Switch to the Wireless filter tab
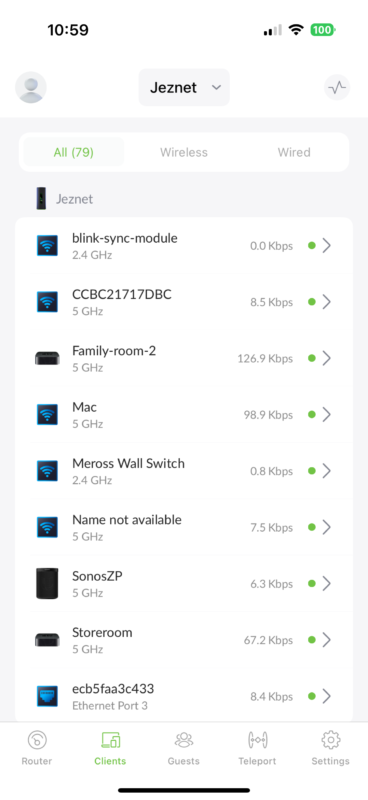 point(184,152)
